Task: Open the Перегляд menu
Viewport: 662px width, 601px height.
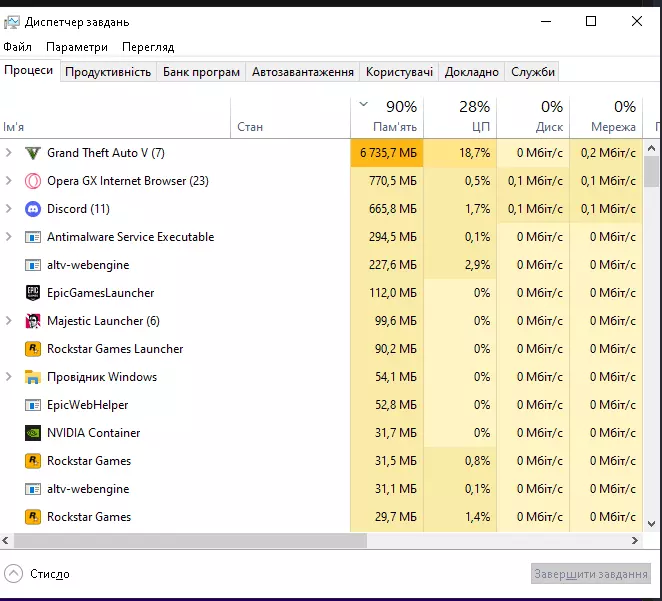Action: (148, 47)
